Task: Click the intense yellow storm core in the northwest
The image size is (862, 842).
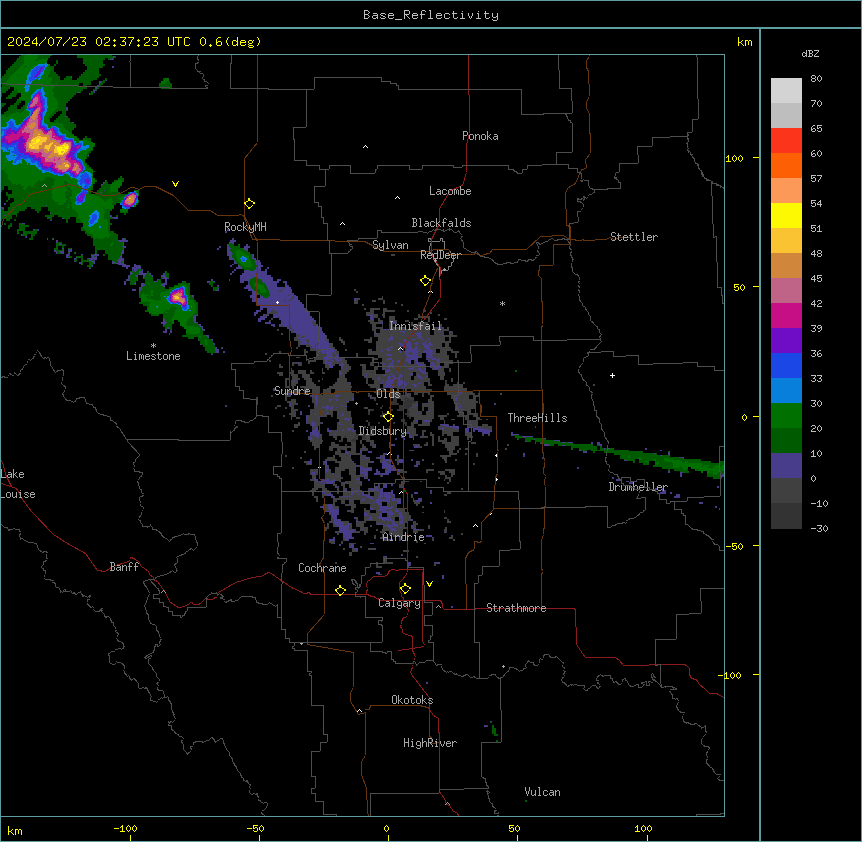Action: [47, 144]
